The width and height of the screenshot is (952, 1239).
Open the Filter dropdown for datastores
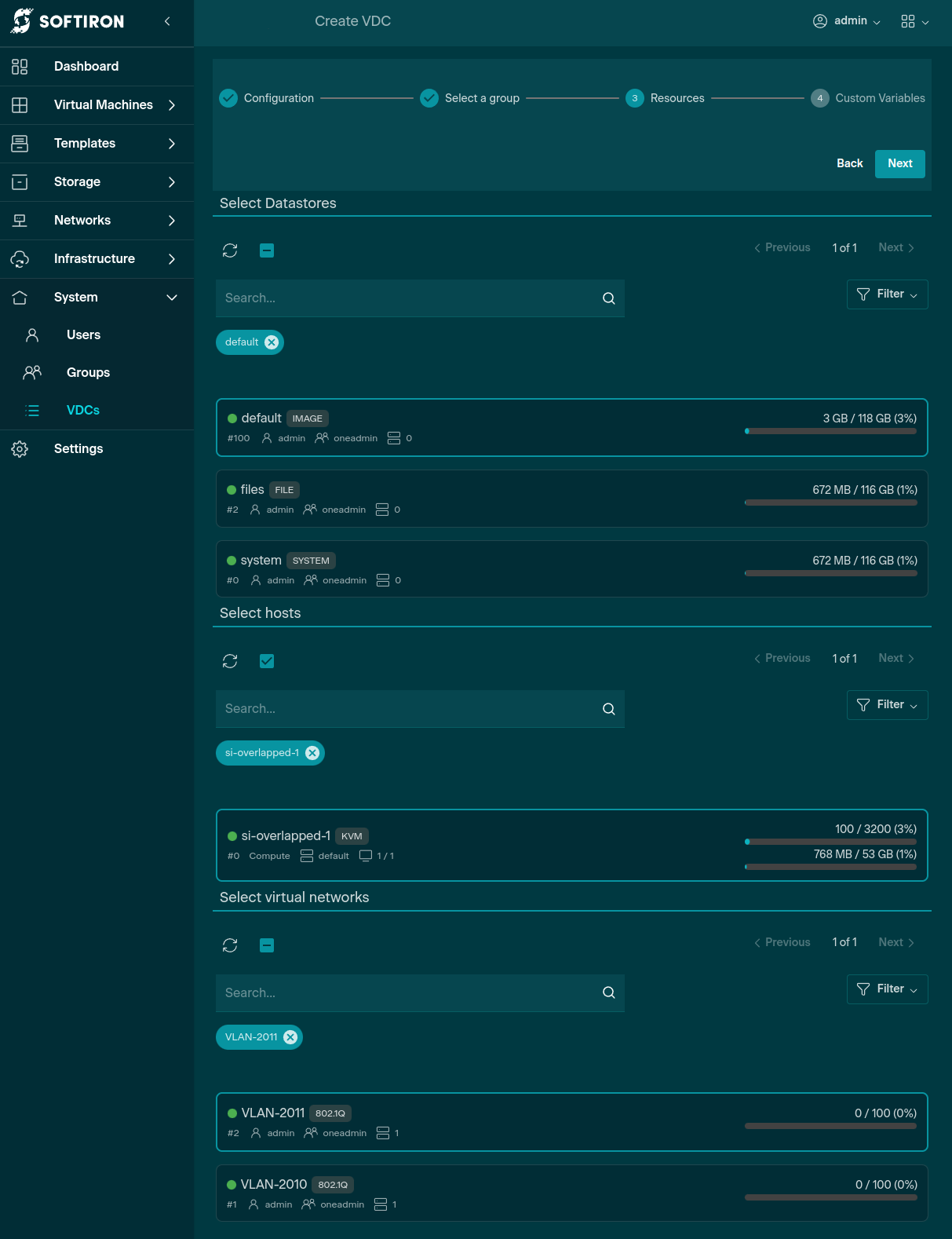point(887,294)
